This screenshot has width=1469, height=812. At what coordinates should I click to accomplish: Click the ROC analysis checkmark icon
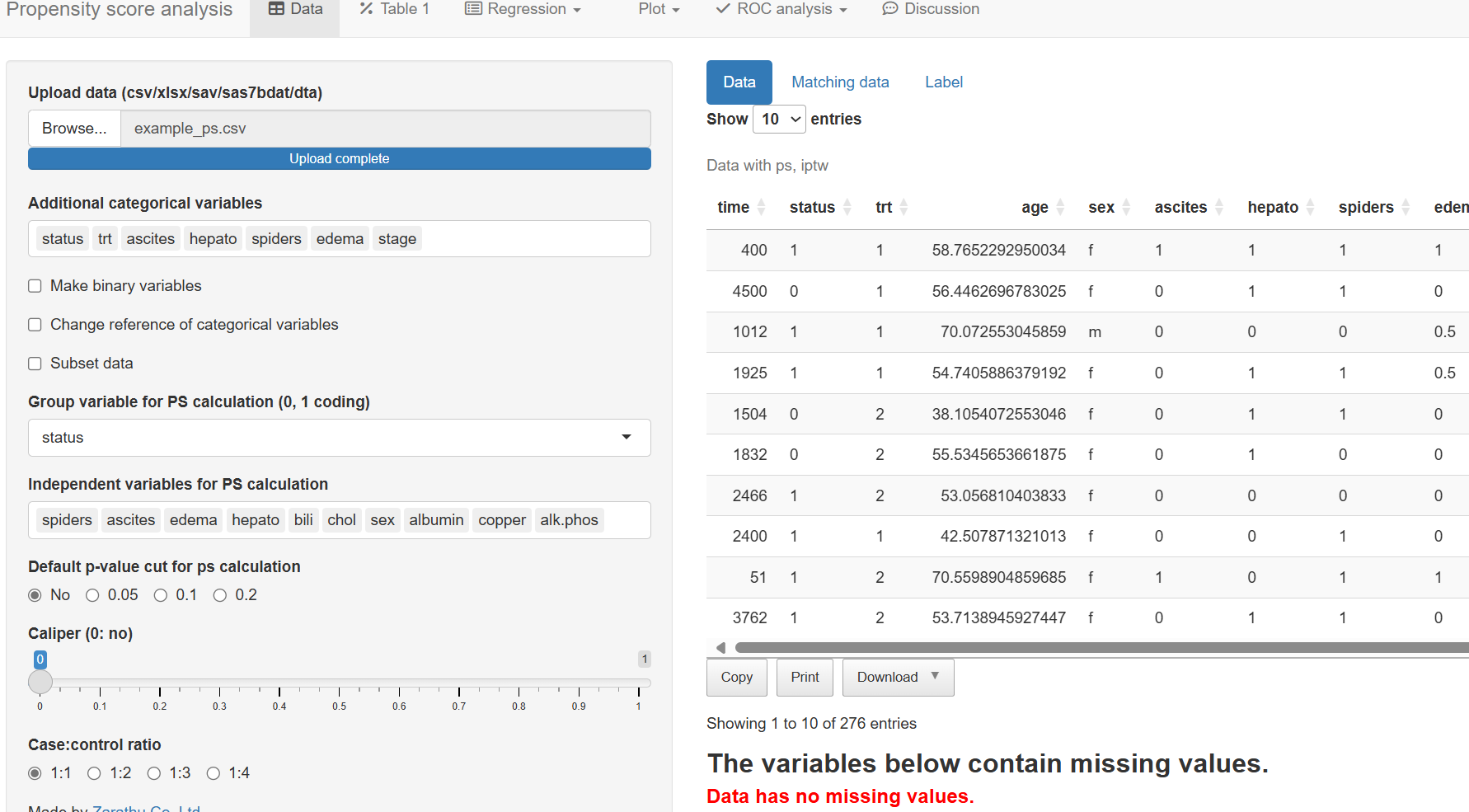click(723, 9)
